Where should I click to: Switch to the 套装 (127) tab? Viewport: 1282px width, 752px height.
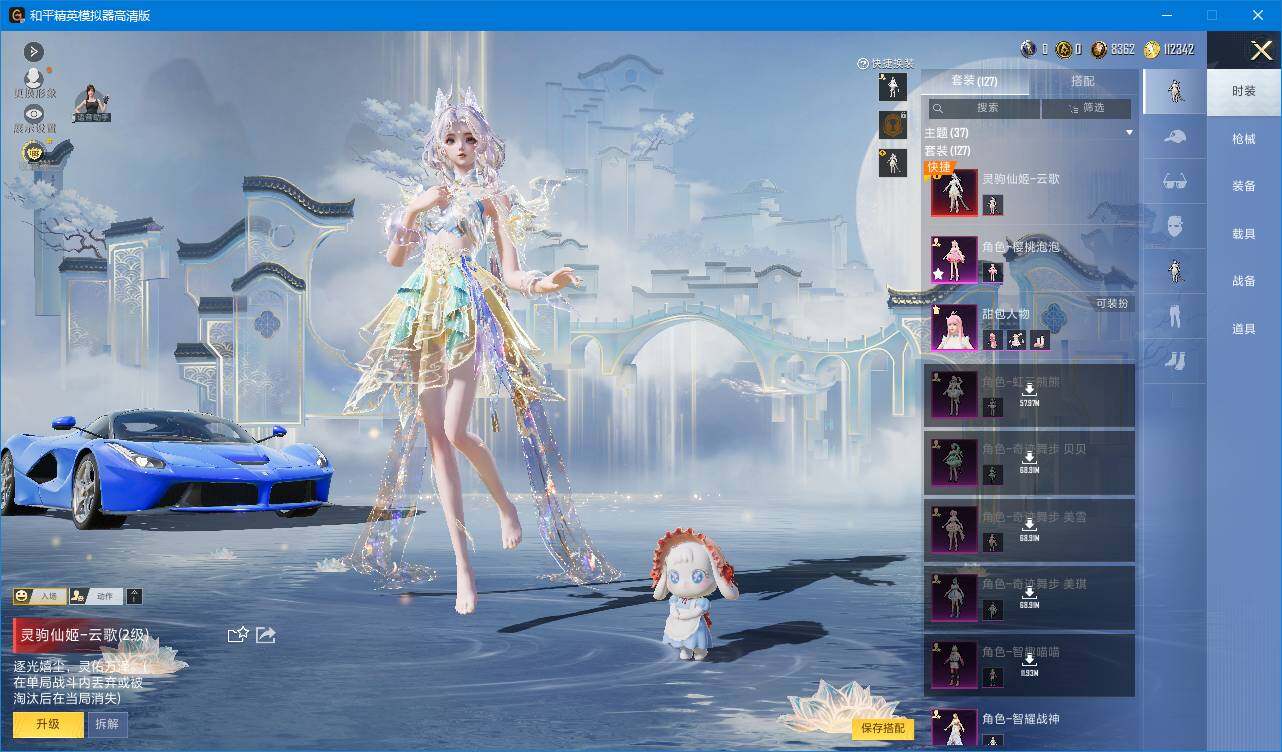[x=974, y=81]
